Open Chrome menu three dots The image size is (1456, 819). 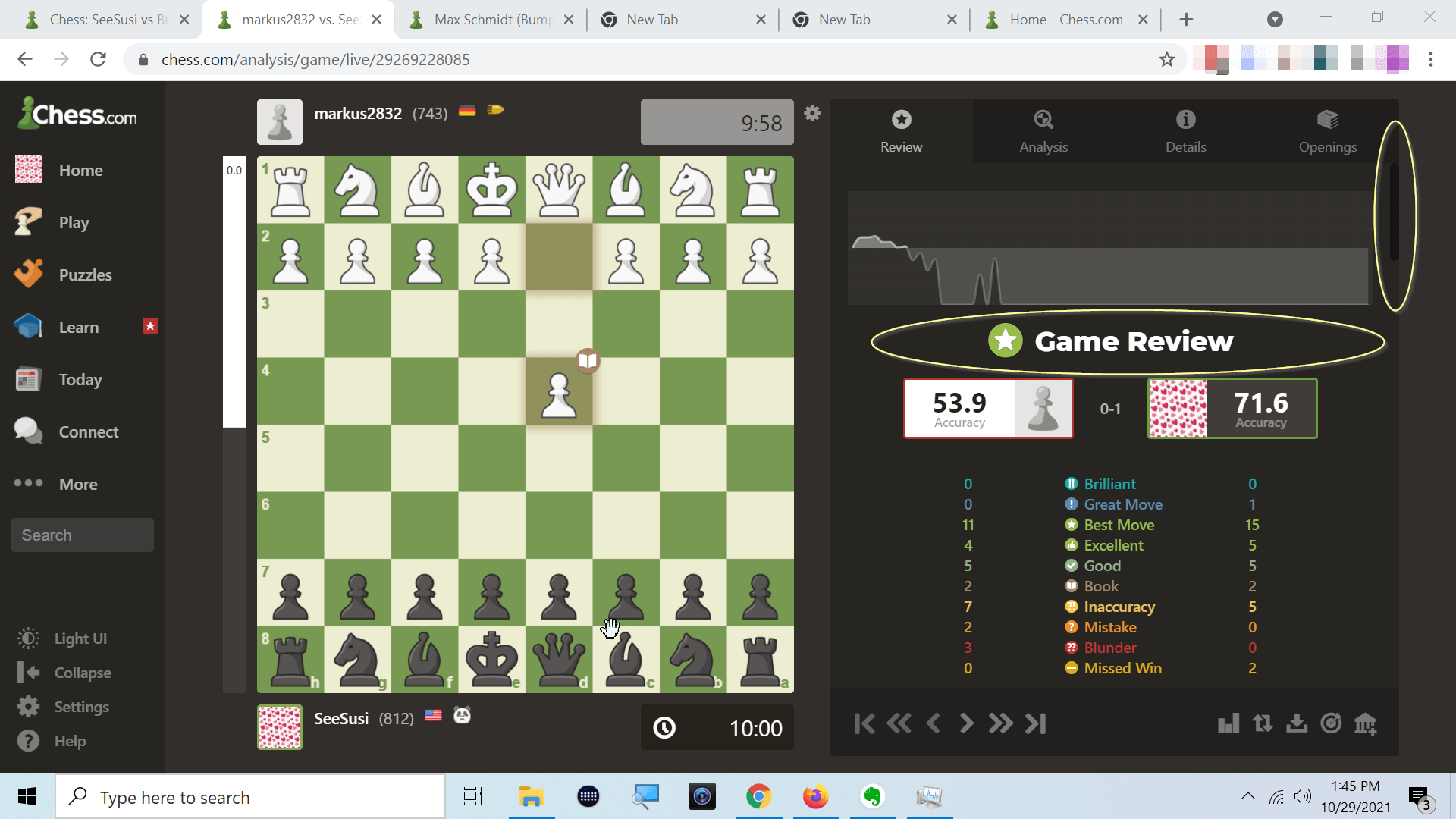[1431, 59]
